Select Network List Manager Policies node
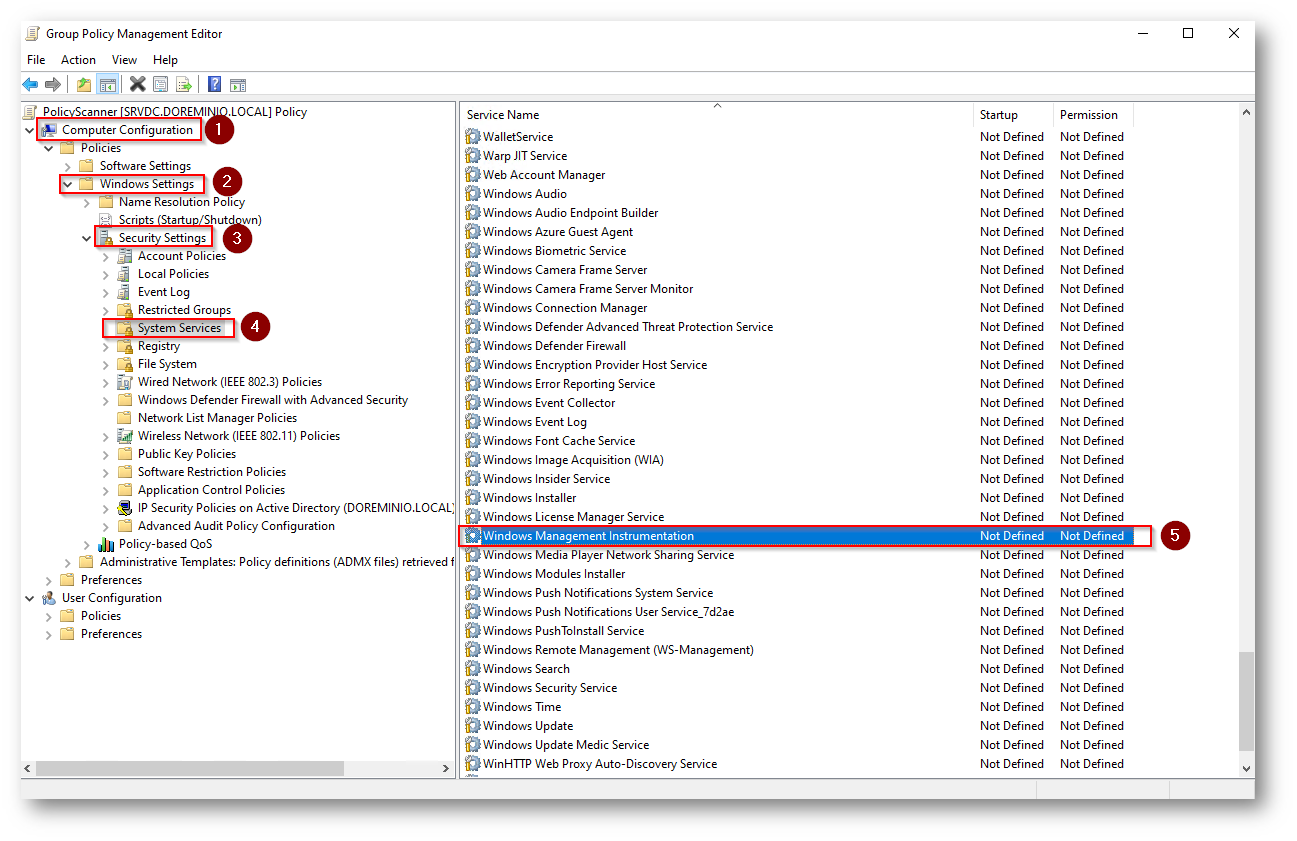Screen dimensions: 1297x841 tap(217, 418)
